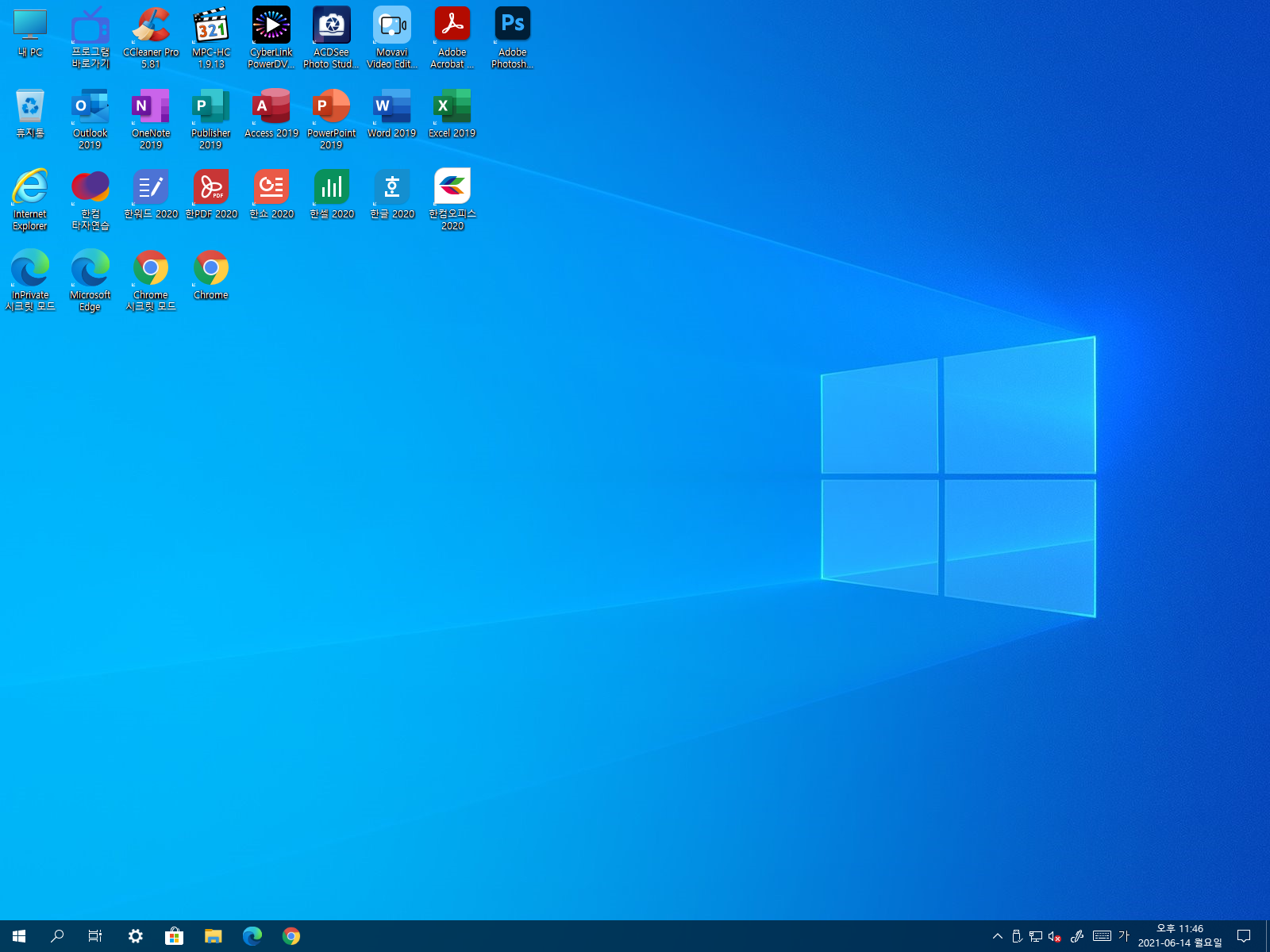Image resolution: width=1270 pixels, height=952 pixels.
Task: Launch CCleaner Pro 5.81
Action: [x=151, y=38]
